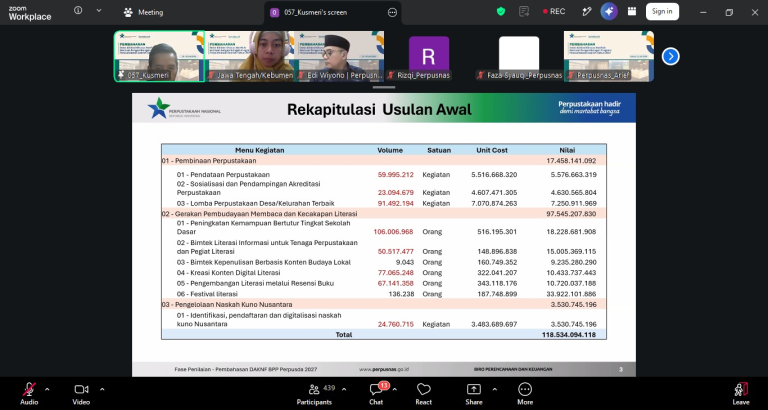
Task: Switch to the Meeting tab
Action: pyautogui.click(x=144, y=12)
